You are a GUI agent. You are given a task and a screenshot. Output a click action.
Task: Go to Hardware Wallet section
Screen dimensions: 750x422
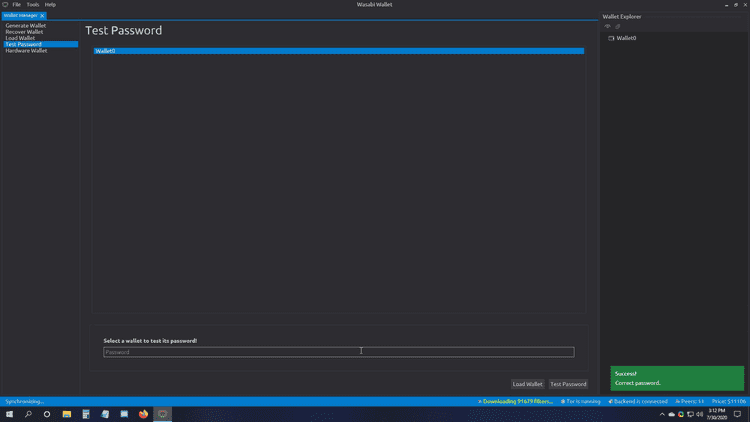point(26,50)
